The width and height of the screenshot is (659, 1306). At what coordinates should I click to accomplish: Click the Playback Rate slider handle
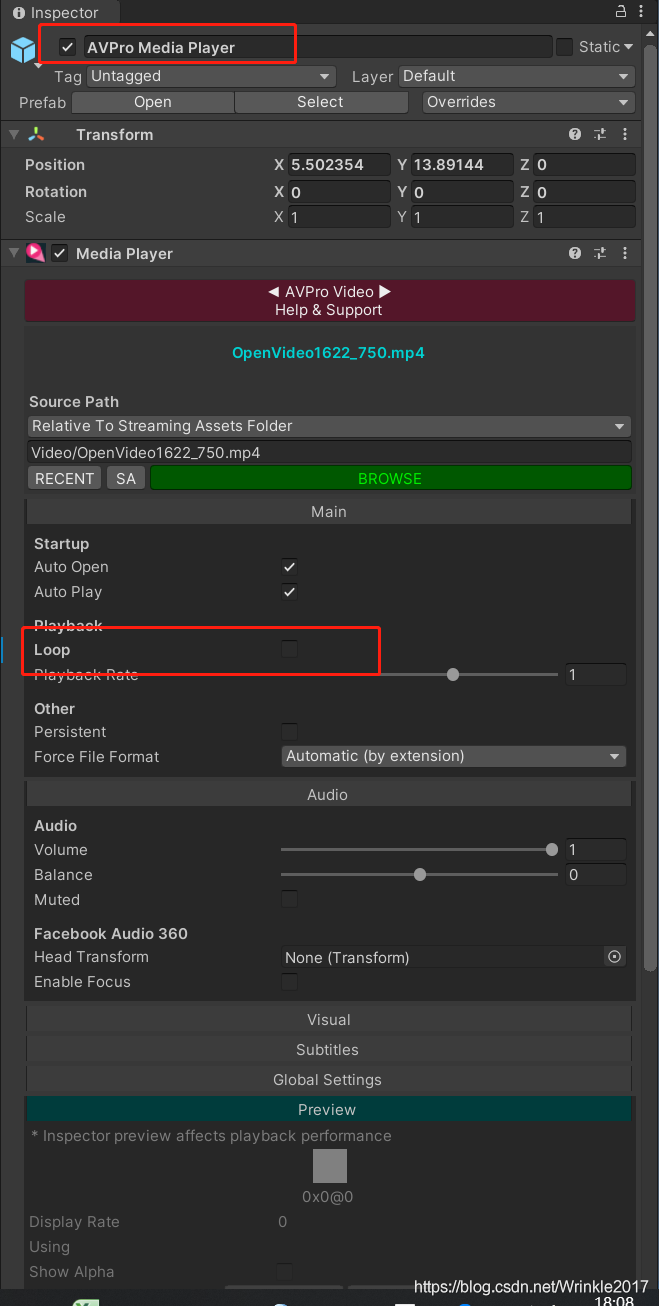[x=453, y=675]
